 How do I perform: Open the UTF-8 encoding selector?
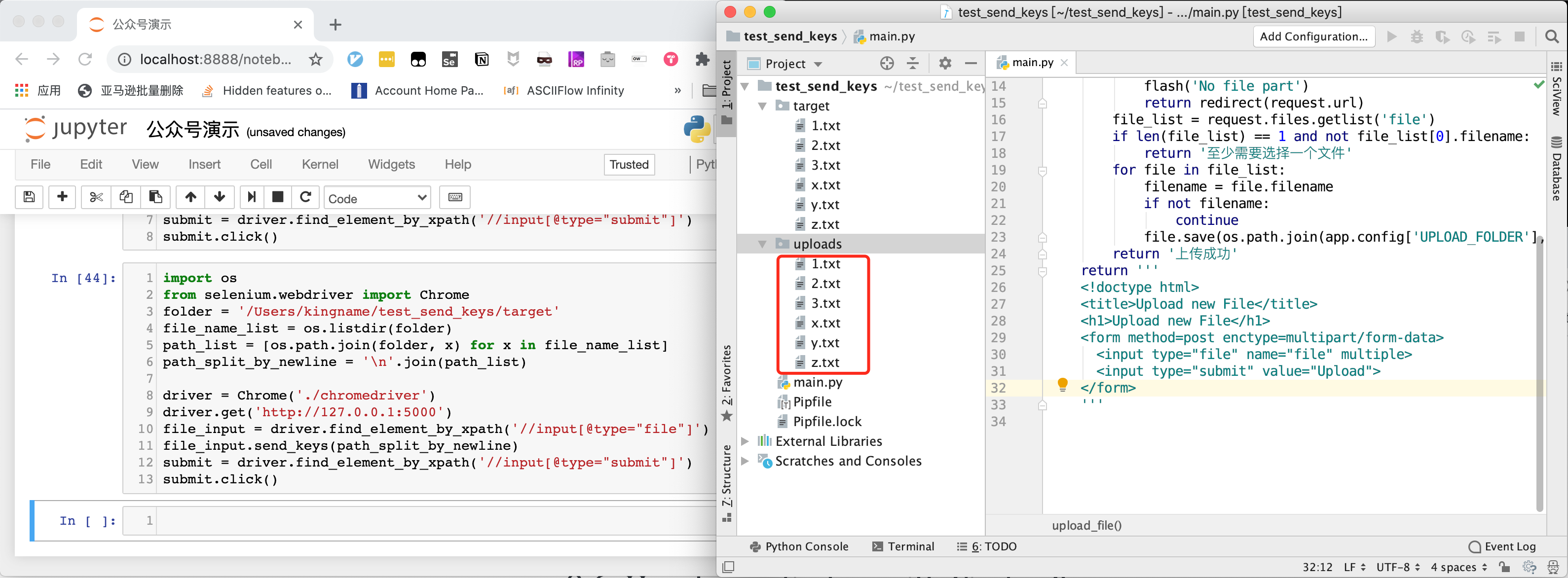click(x=1398, y=567)
